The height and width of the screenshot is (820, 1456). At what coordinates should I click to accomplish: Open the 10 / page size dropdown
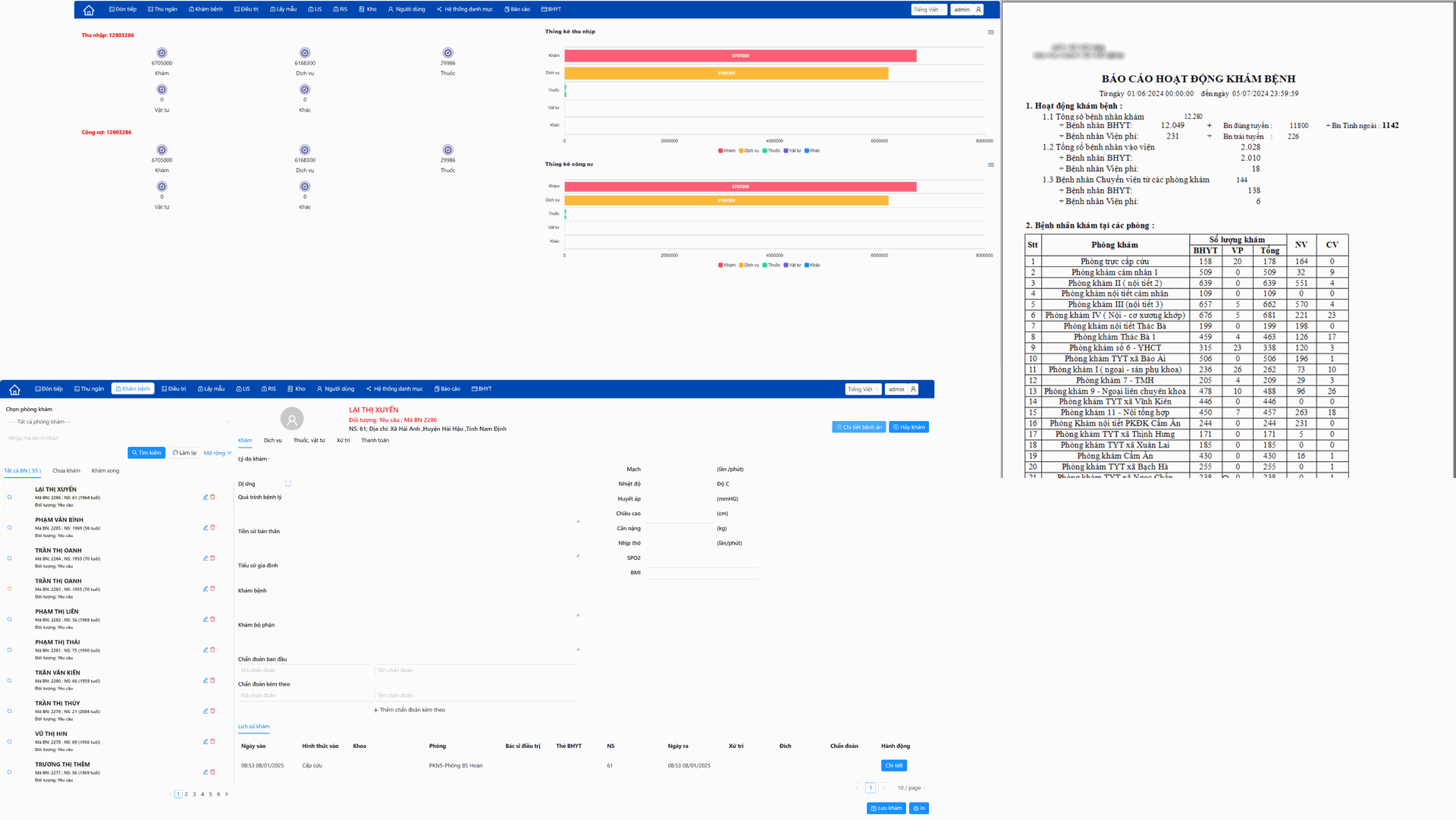point(912,788)
